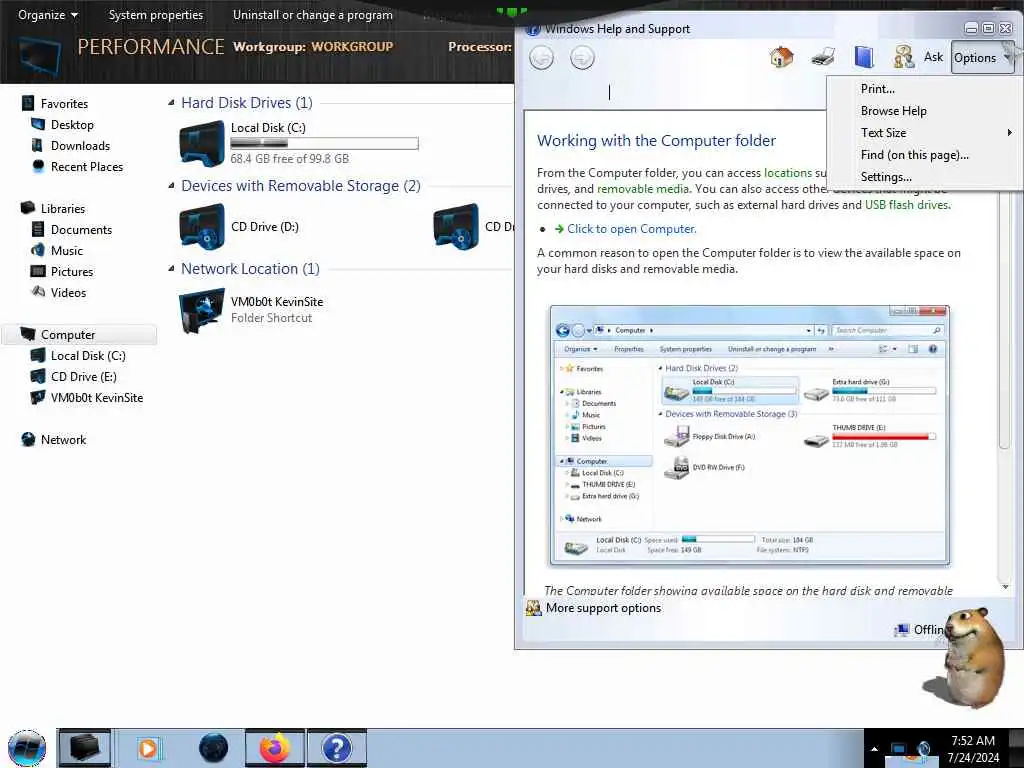Open Pictures library in sidebar
The width and height of the screenshot is (1024, 768).
click(x=72, y=271)
